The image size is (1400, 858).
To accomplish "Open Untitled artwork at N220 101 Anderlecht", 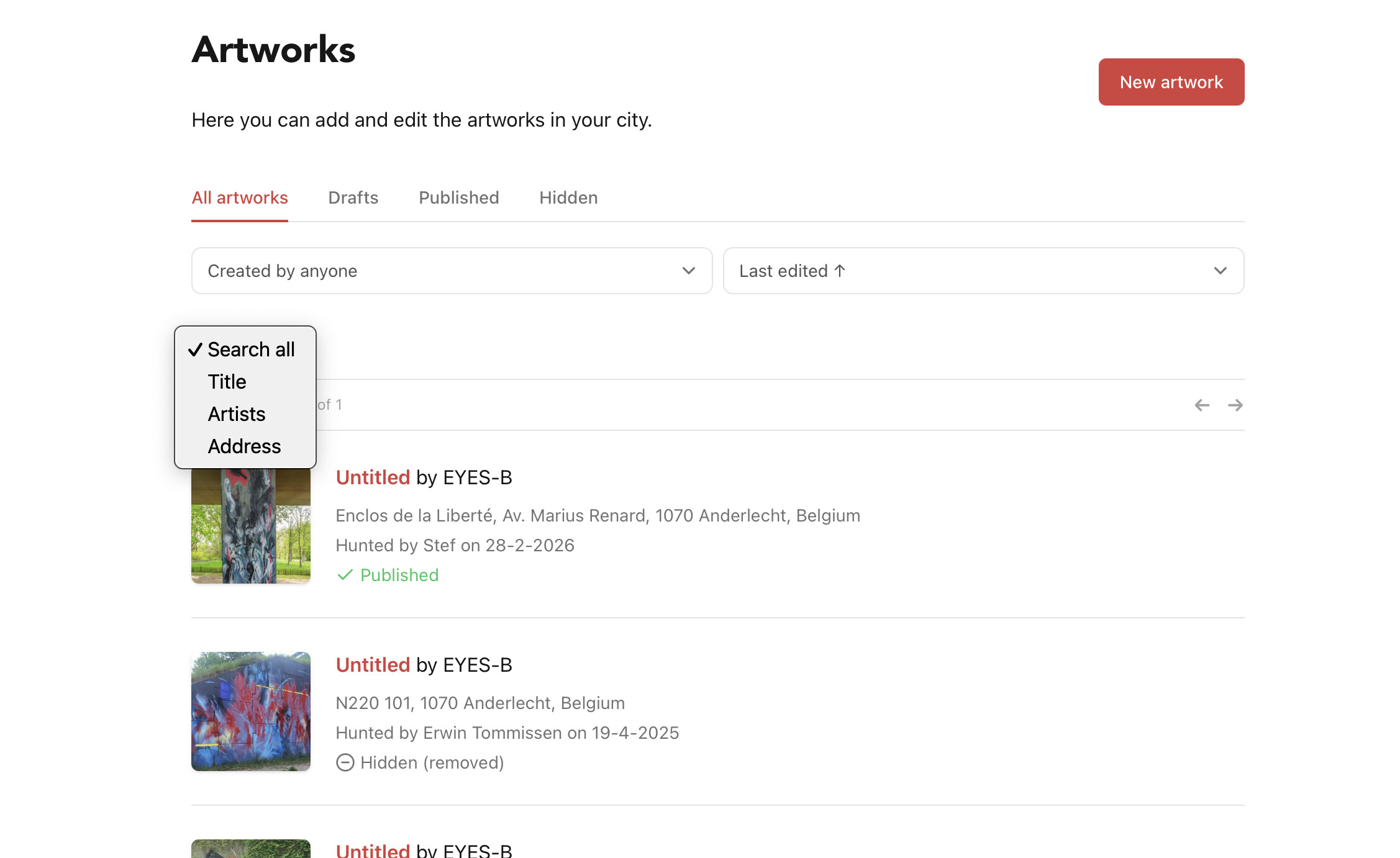I will coord(373,665).
